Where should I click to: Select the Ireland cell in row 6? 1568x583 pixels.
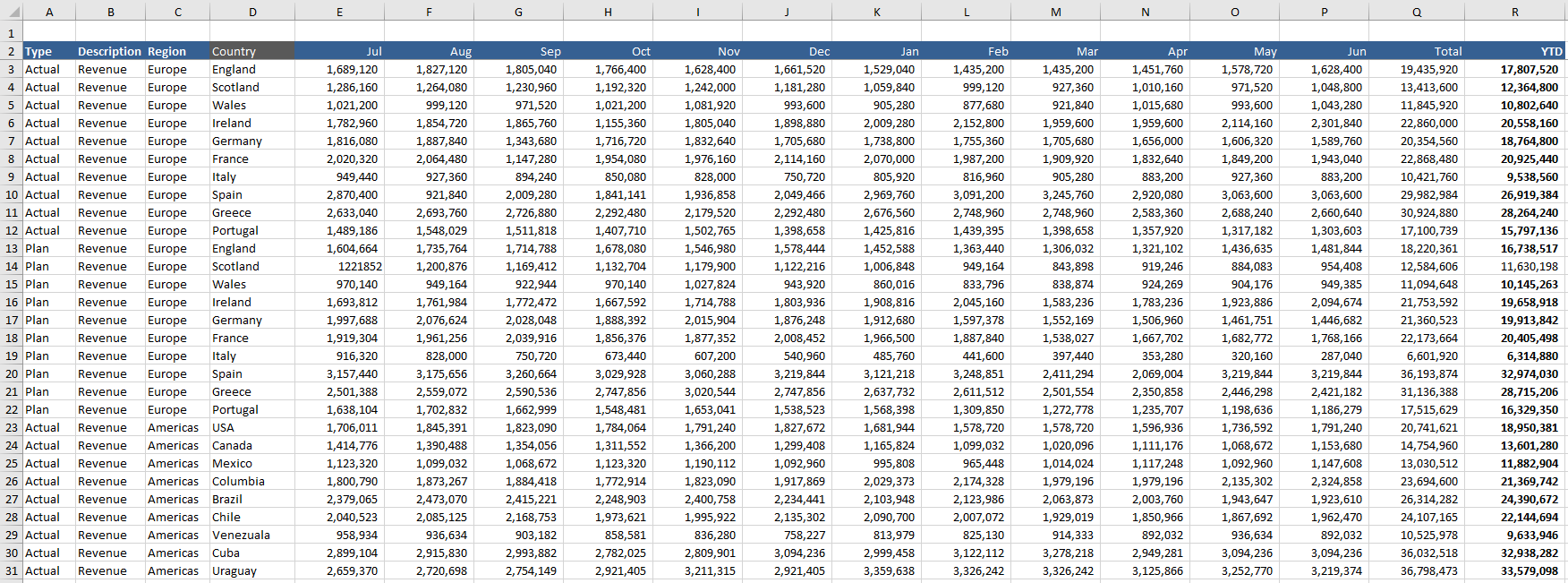pyautogui.click(x=252, y=123)
